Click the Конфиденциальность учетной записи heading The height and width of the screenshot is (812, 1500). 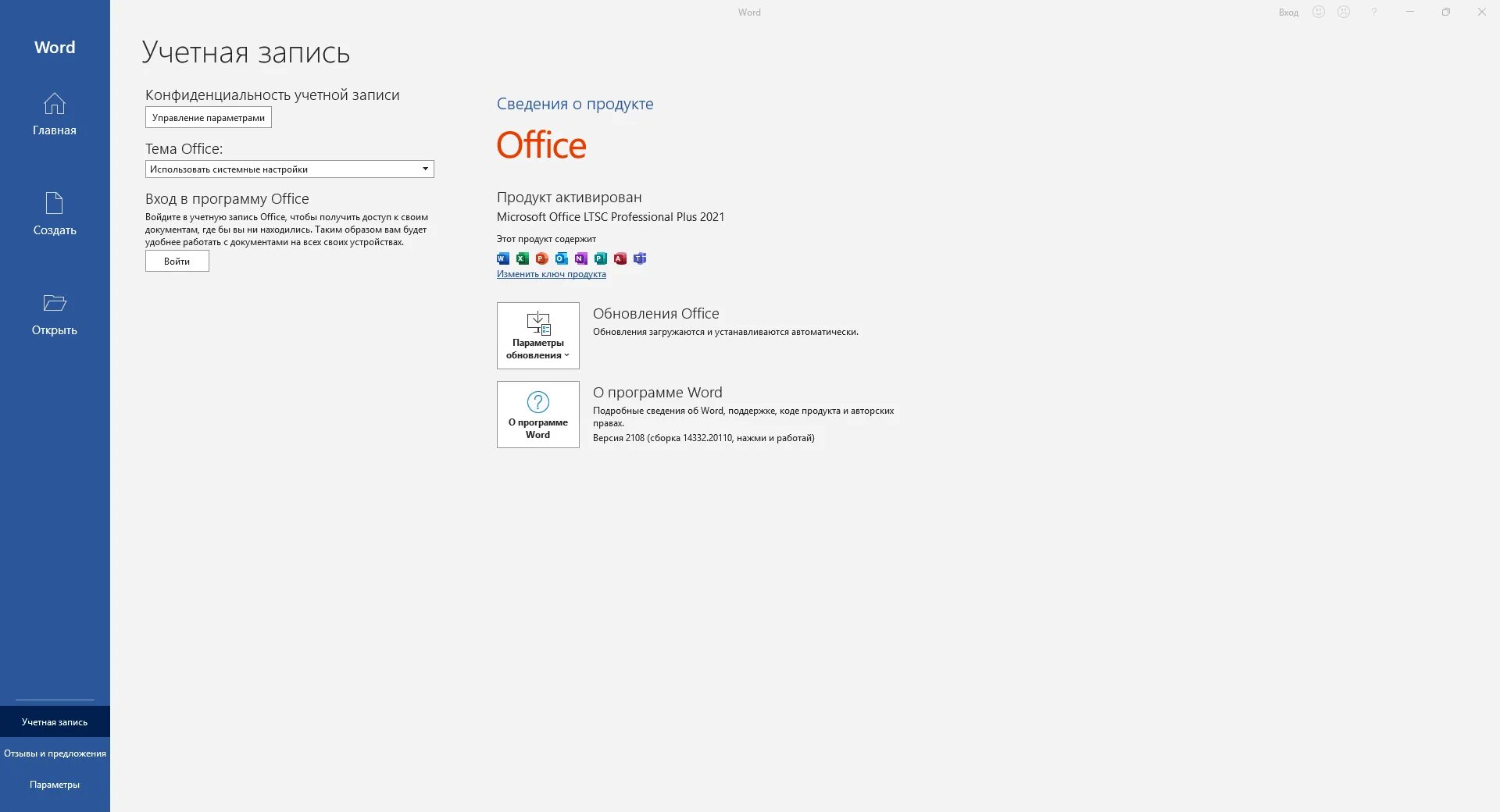click(273, 95)
